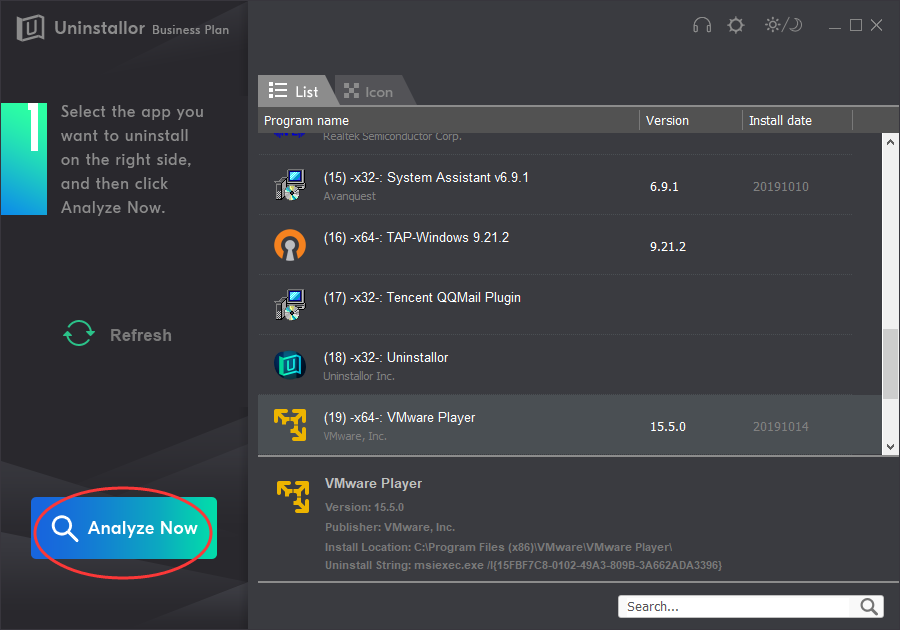
Task: Select the Tencent QQMail Plugin row
Action: pyautogui.click(x=555, y=305)
